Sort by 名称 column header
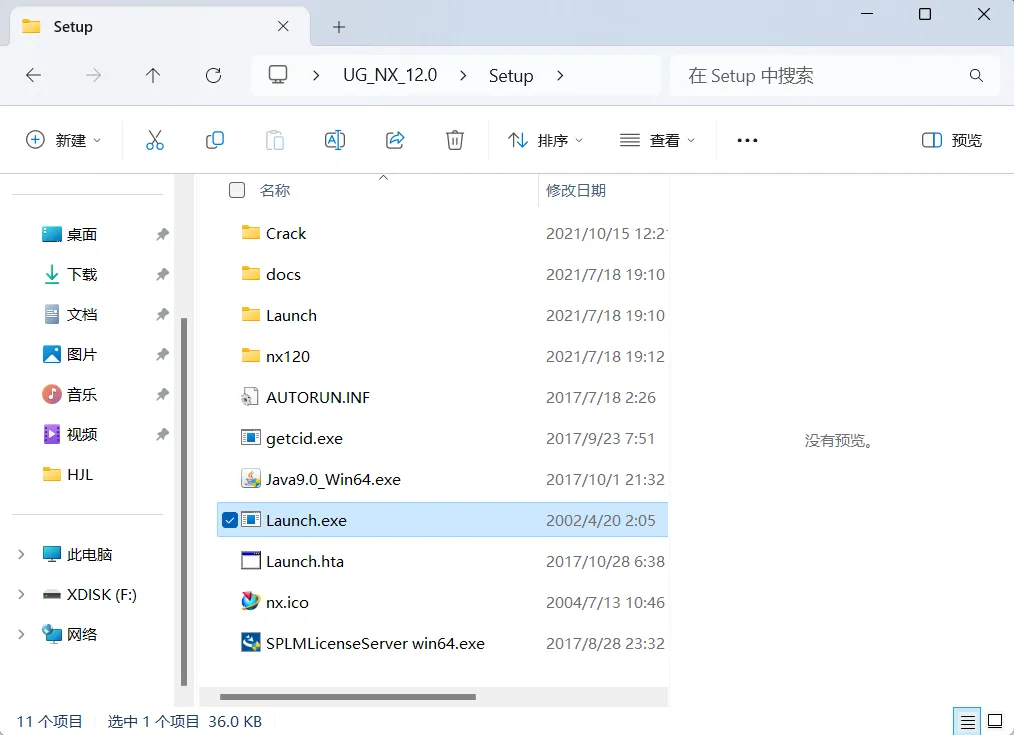This screenshot has width=1014, height=735. (275, 190)
